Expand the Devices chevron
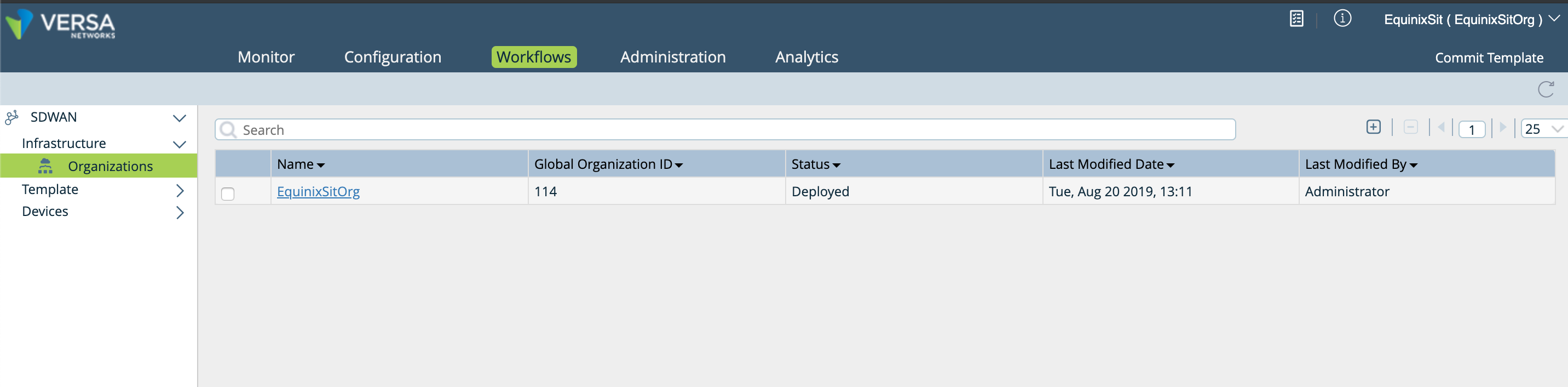 pos(180,212)
